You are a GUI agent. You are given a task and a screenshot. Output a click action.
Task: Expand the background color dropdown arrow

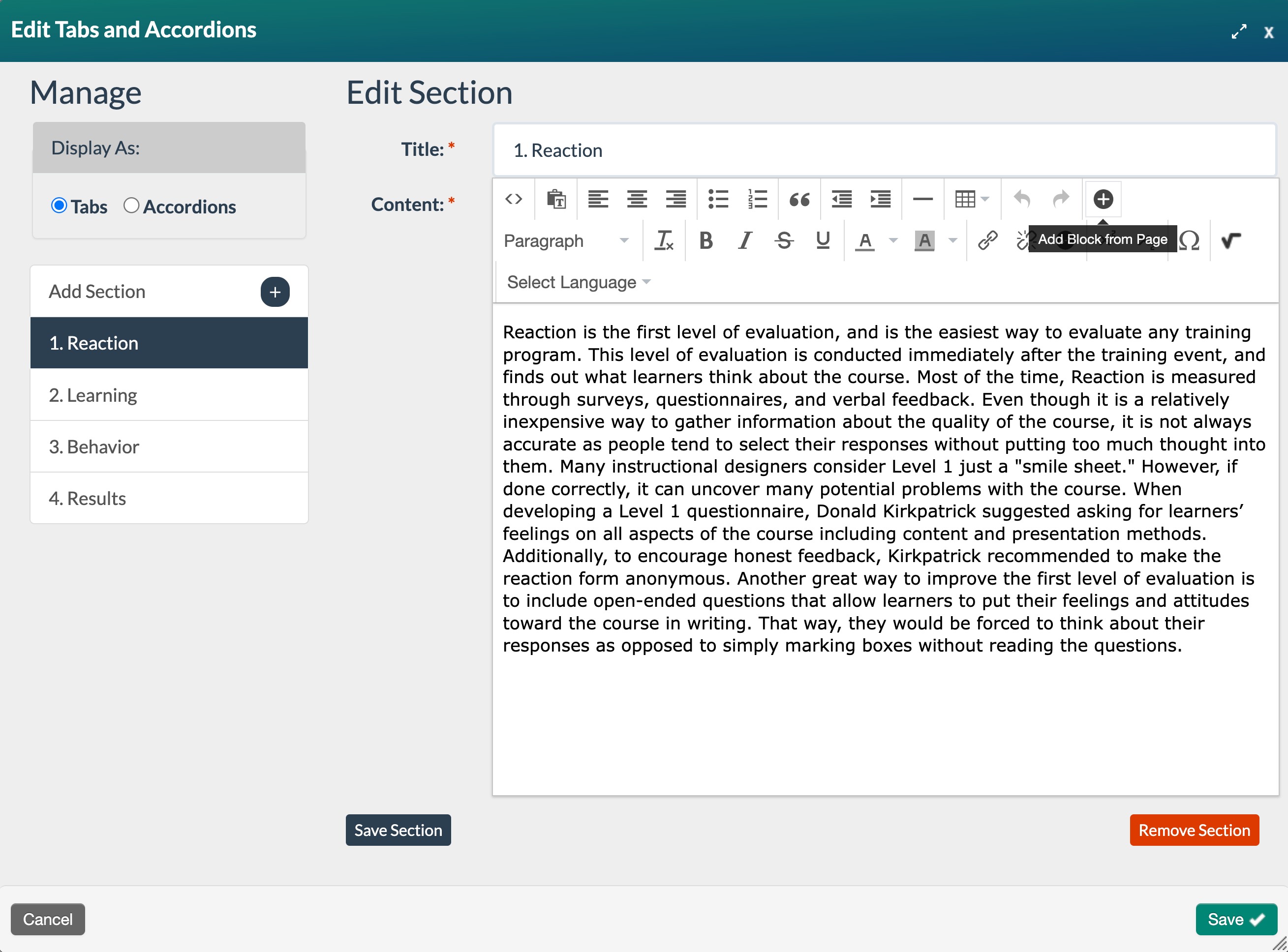tap(952, 240)
